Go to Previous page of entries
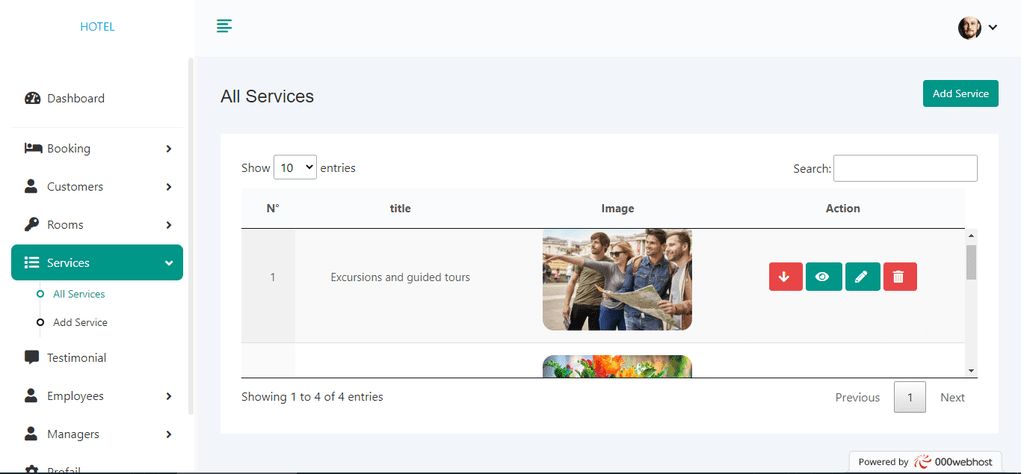This screenshot has height=474, width=1024. tap(857, 397)
